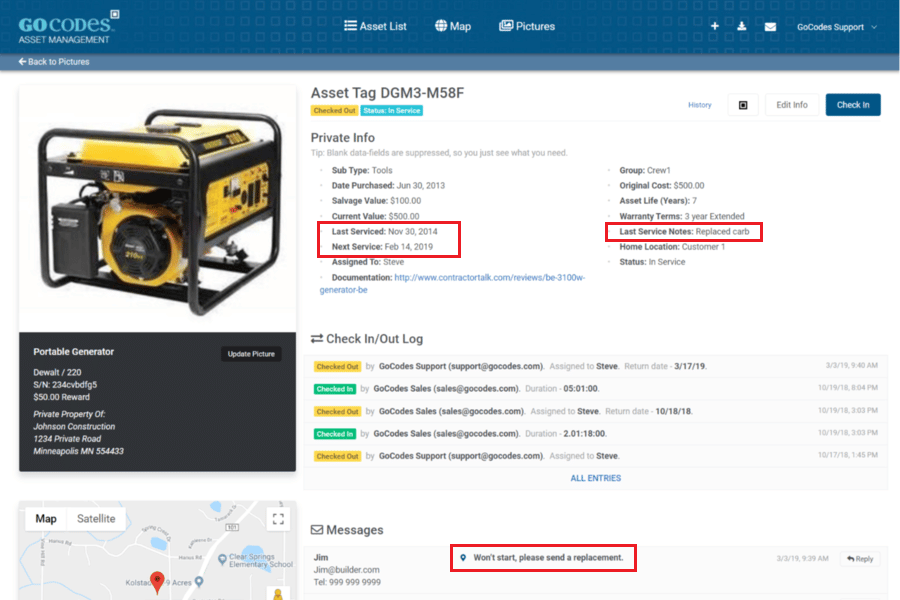
Task: Open the Asset List menu
Action: point(375,26)
